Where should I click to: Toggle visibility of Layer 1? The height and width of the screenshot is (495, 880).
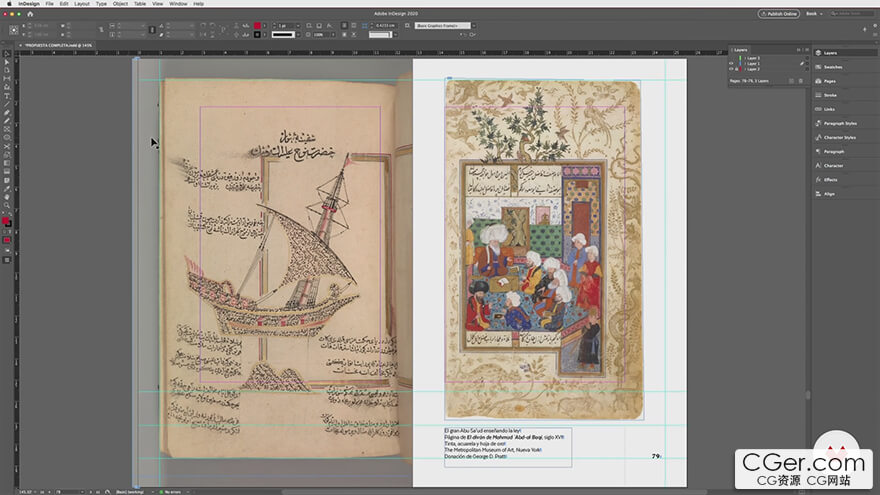coord(731,63)
